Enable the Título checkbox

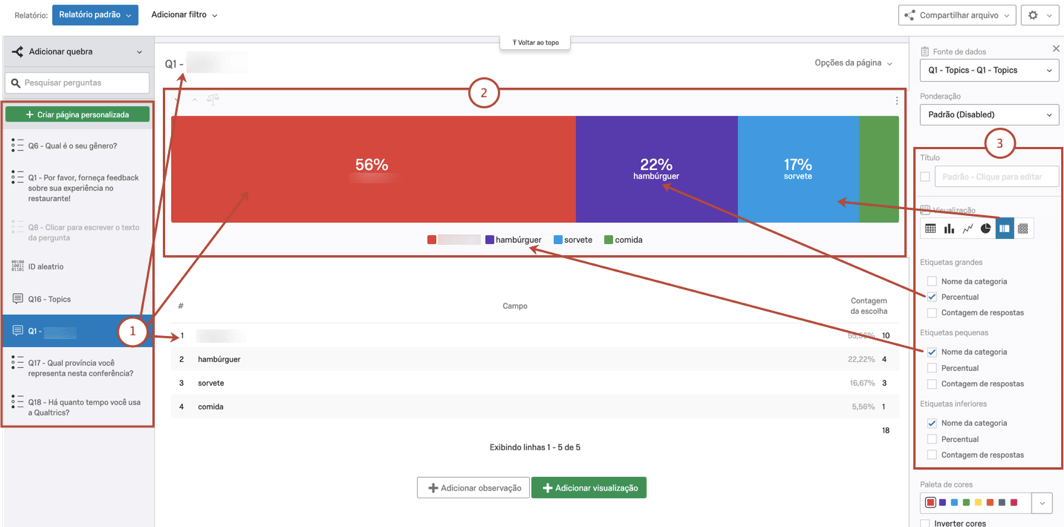925,177
